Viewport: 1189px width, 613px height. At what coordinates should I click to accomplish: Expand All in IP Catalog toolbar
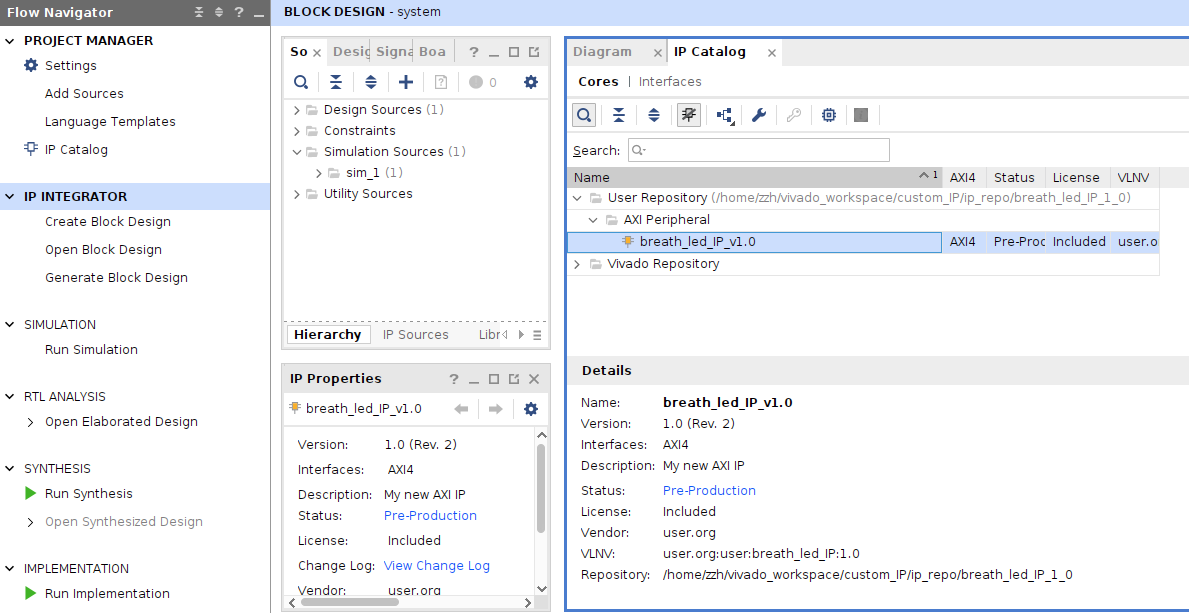click(x=654, y=115)
